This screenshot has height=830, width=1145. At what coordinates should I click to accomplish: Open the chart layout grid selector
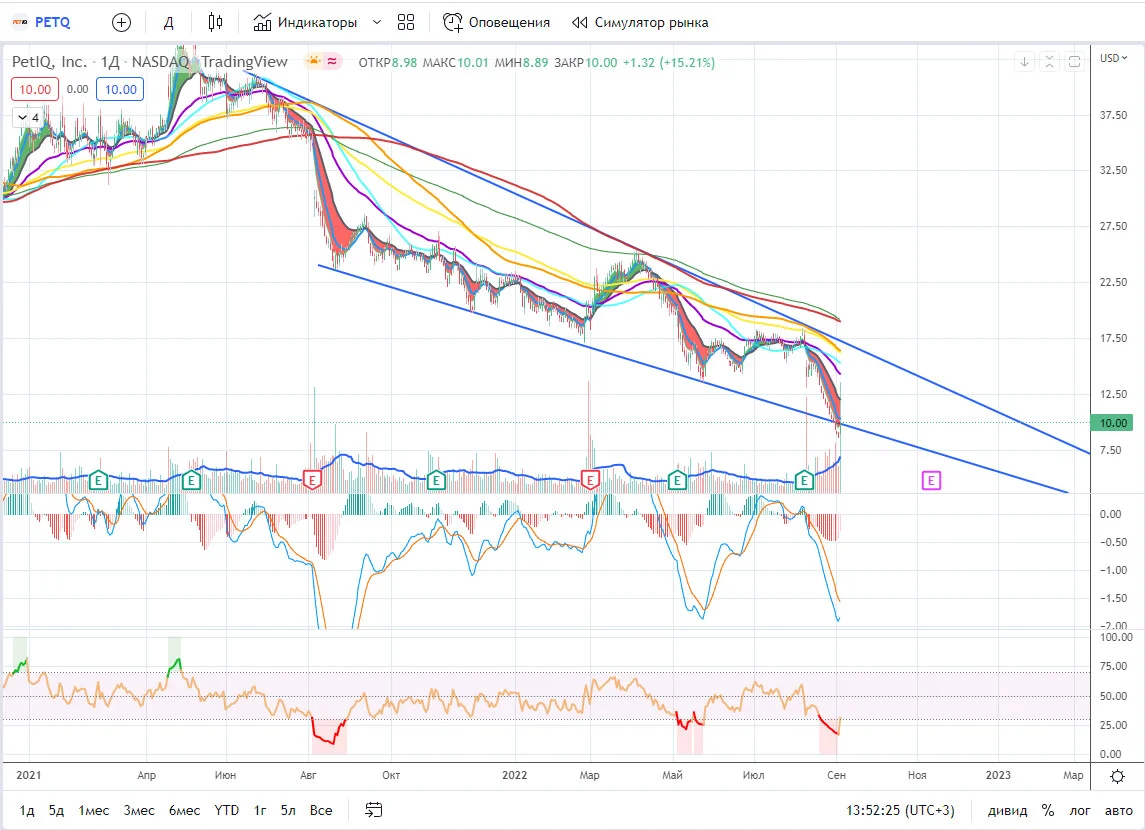click(x=406, y=23)
